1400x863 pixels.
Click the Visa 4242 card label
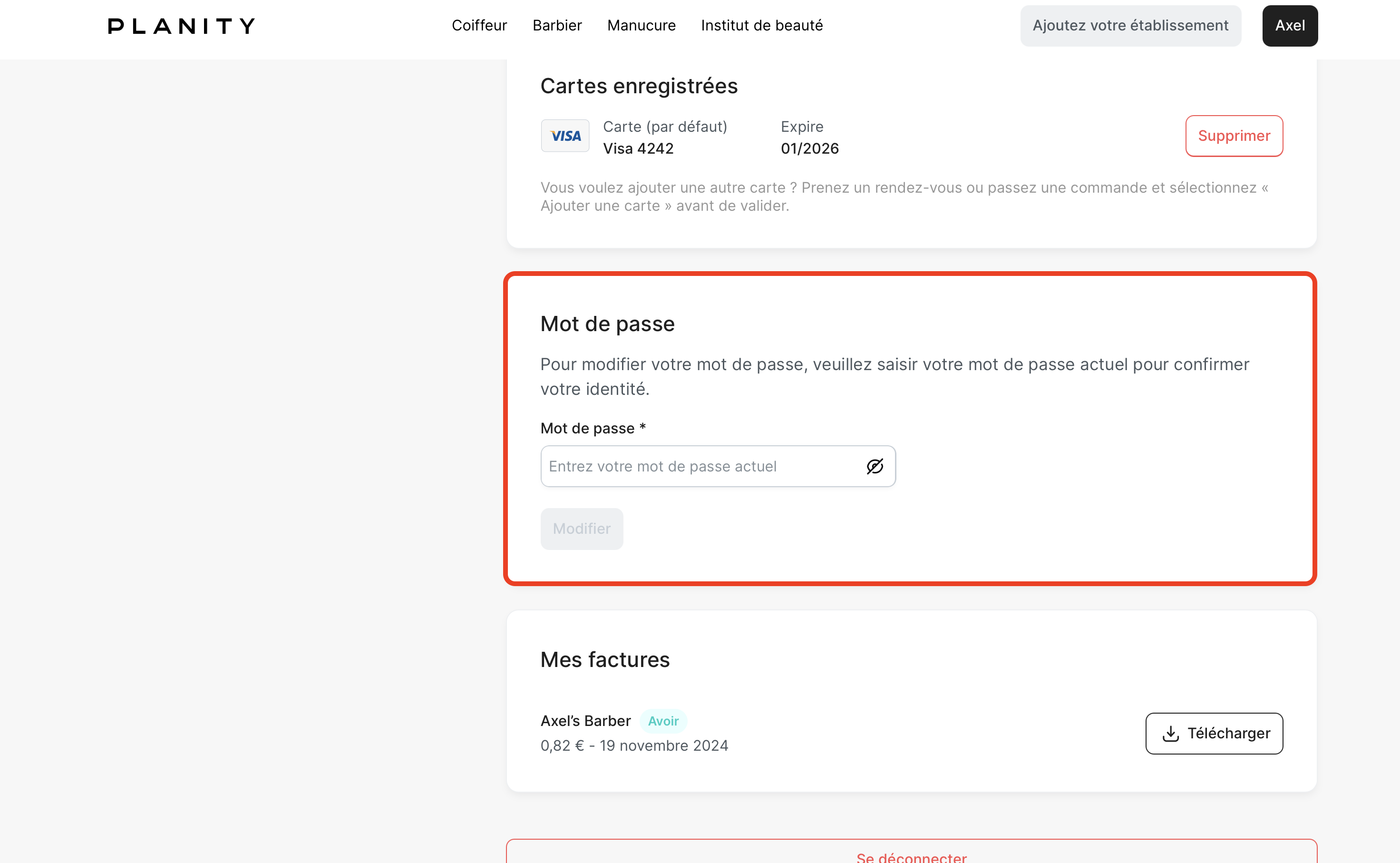(638, 148)
